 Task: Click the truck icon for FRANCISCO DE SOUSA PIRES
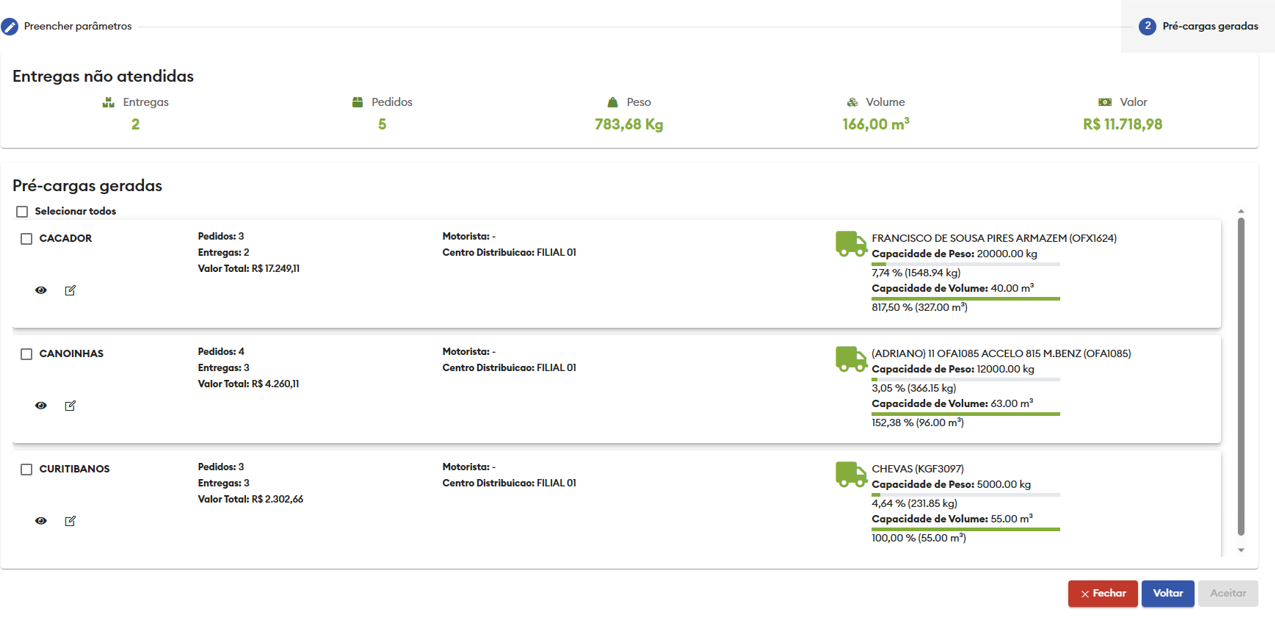(x=850, y=244)
